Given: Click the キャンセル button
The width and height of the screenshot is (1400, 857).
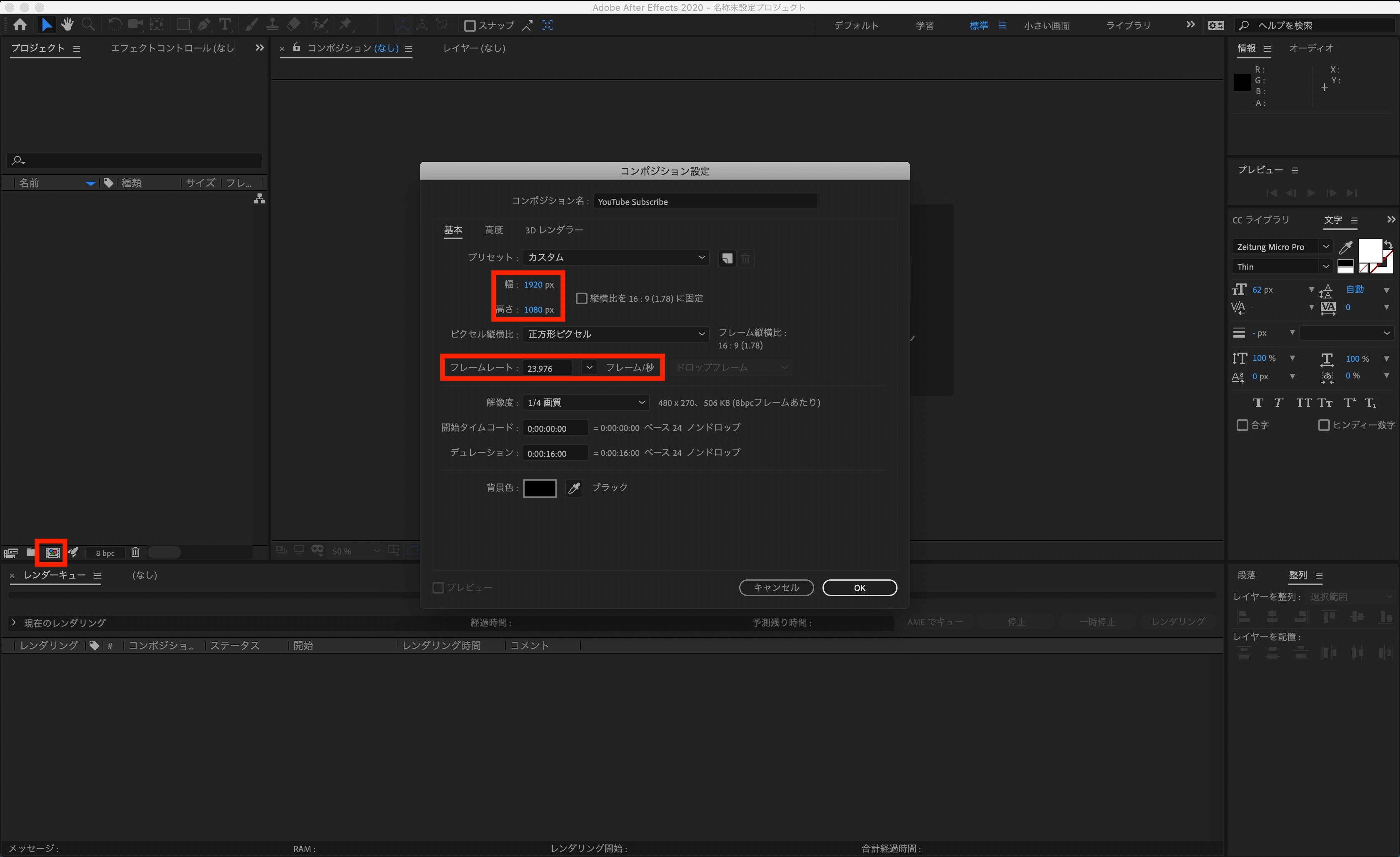Looking at the screenshot, I should pos(776,588).
